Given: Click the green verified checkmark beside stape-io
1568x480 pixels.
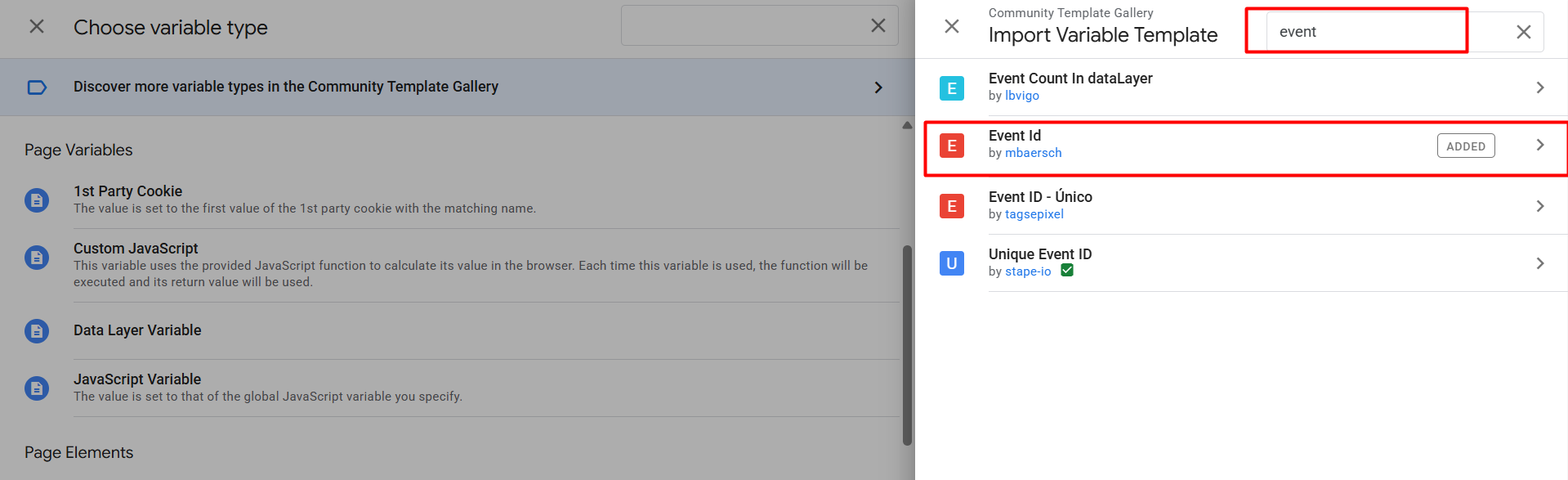Looking at the screenshot, I should click(1067, 271).
